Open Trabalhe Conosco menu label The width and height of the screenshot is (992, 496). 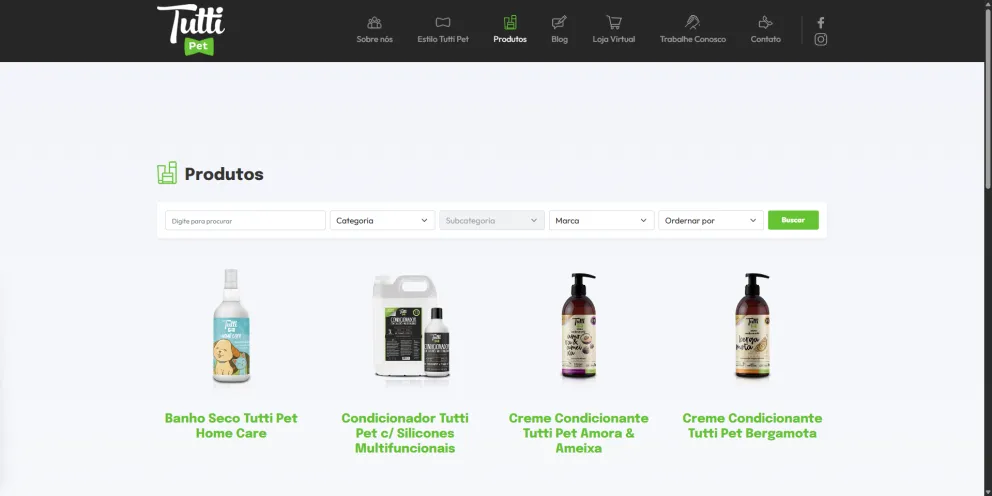click(x=693, y=39)
